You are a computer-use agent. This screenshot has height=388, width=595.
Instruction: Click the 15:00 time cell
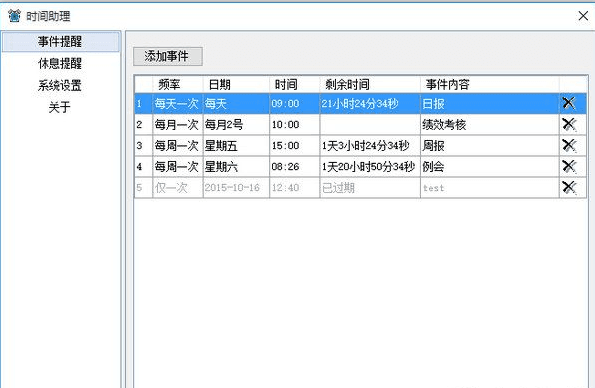(294, 145)
